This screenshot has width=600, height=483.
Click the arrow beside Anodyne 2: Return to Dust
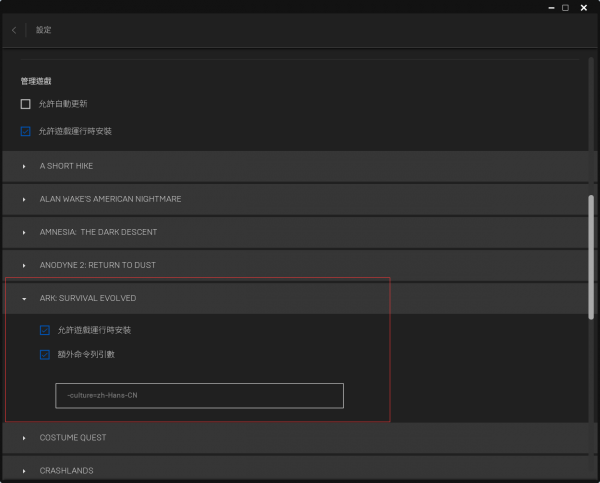pyautogui.click(x=24, y=265)
